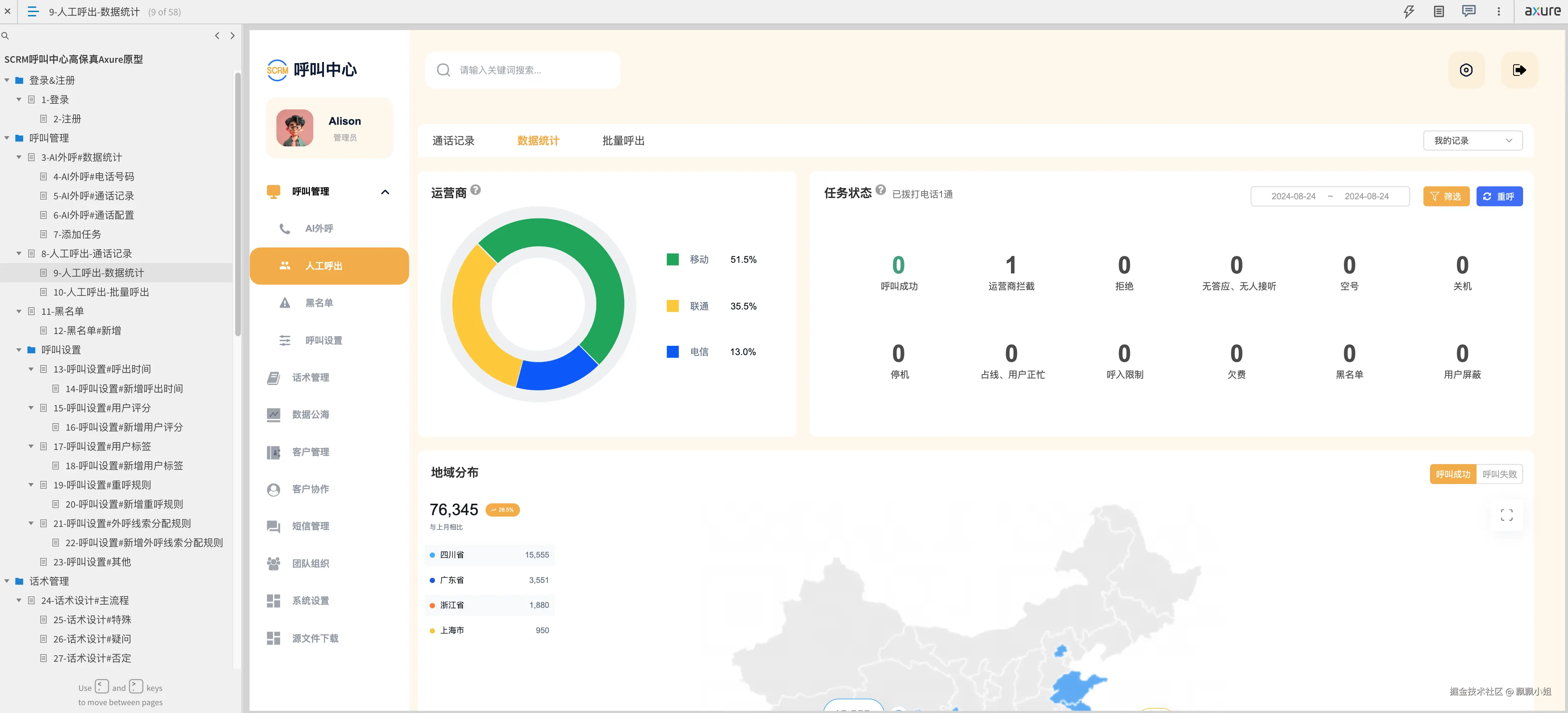
Task: Switch map to 呼叫失败 view
Action: click(1499, 474)
